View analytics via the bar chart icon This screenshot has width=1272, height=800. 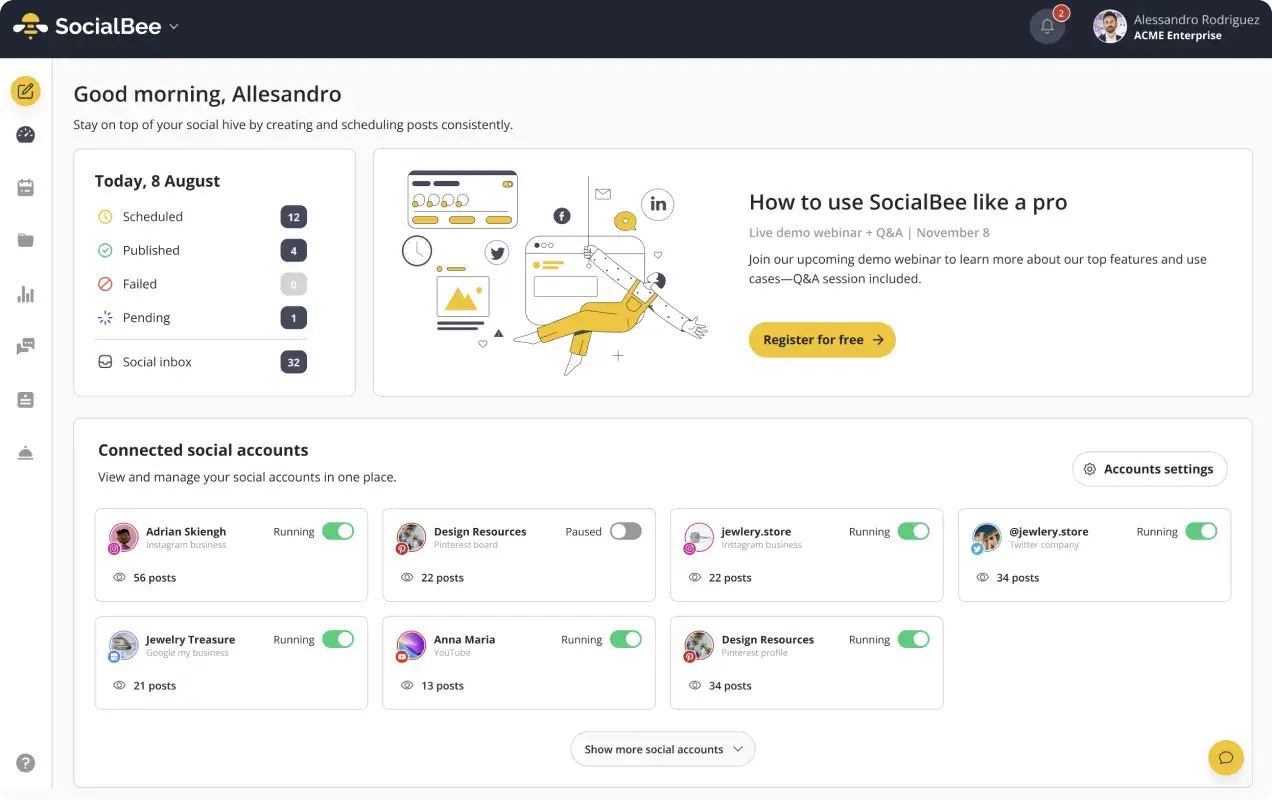[x=25, y=294]
